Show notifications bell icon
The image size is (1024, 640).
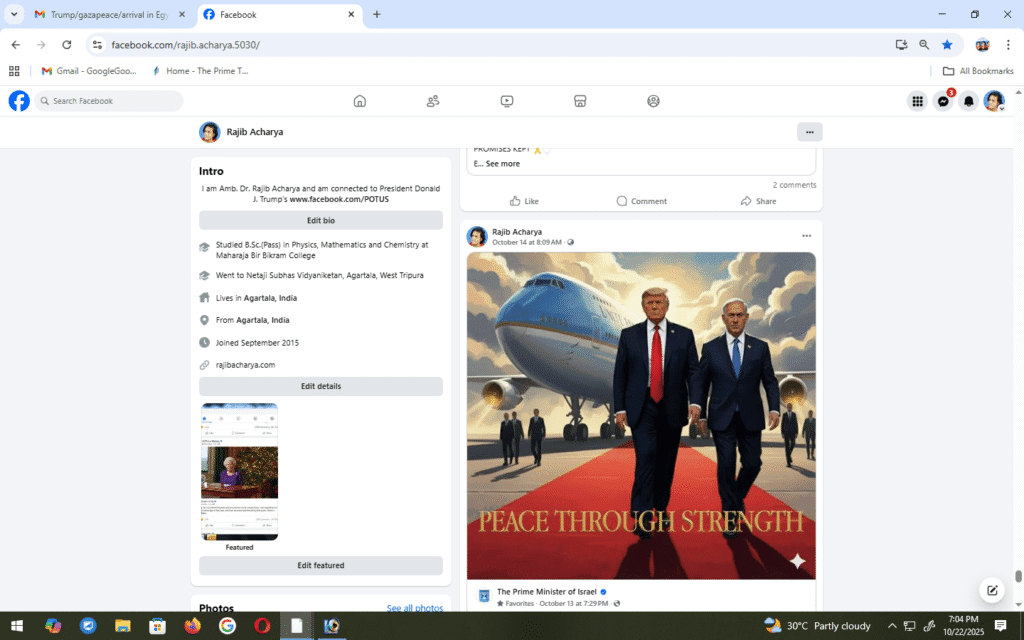click(968, 101)
